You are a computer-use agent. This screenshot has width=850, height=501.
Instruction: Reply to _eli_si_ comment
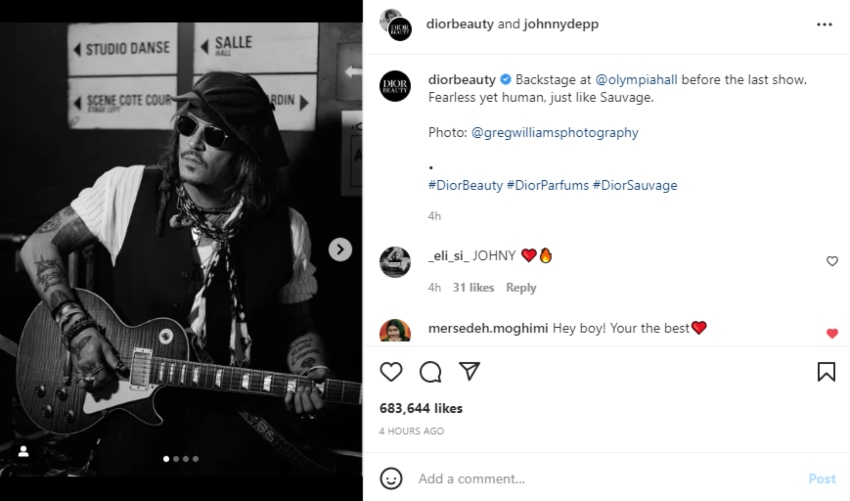coord(520,287)
